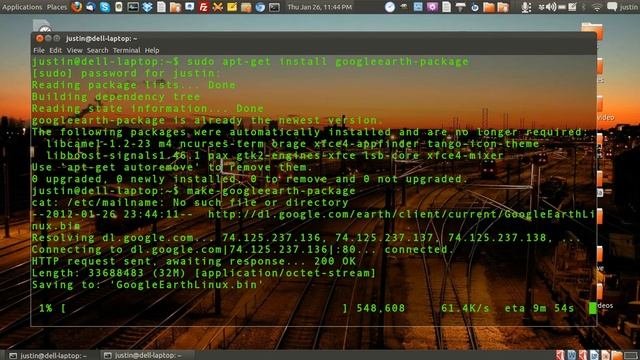This screenshot has width=640, height=360.
Task: Launch the terminal icon next to the clock
Action: 274,7
